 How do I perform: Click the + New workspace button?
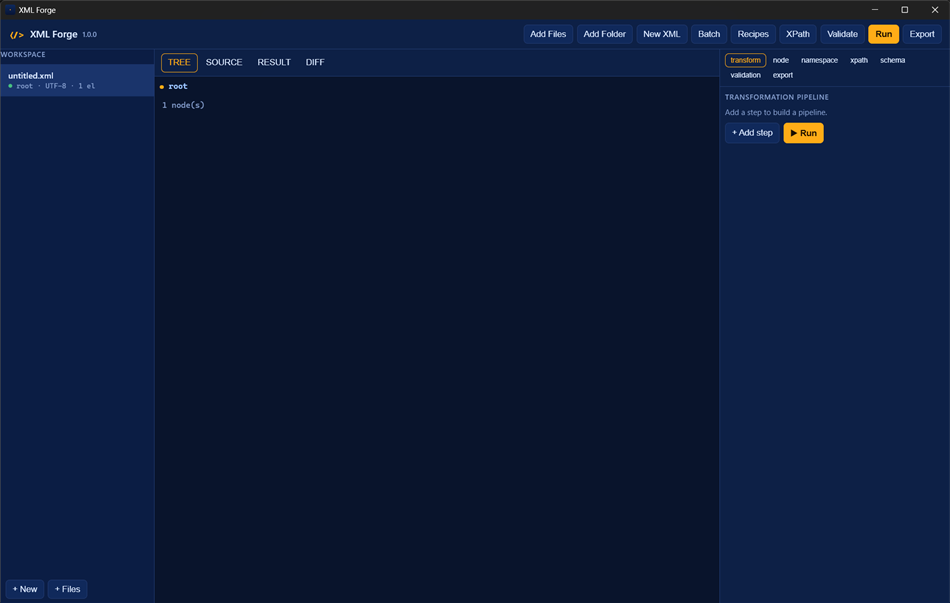pyautogui.click(x=25, y=589)
